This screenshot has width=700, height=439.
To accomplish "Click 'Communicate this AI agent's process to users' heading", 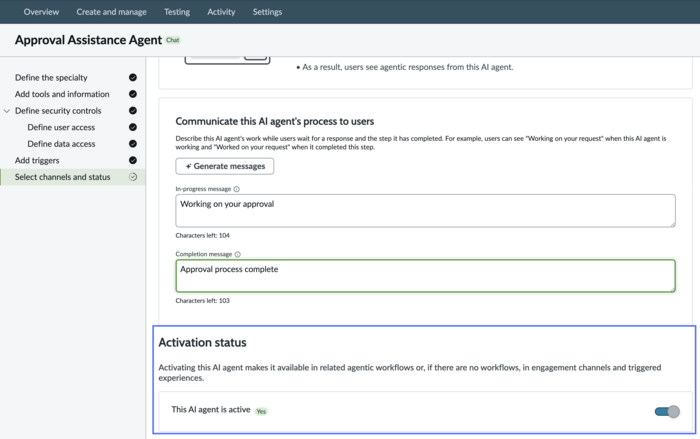I will 275,121.
